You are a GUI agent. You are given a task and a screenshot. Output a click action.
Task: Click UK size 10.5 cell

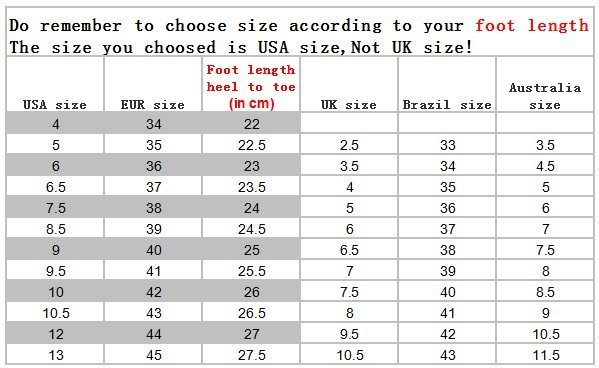(350, 355)
